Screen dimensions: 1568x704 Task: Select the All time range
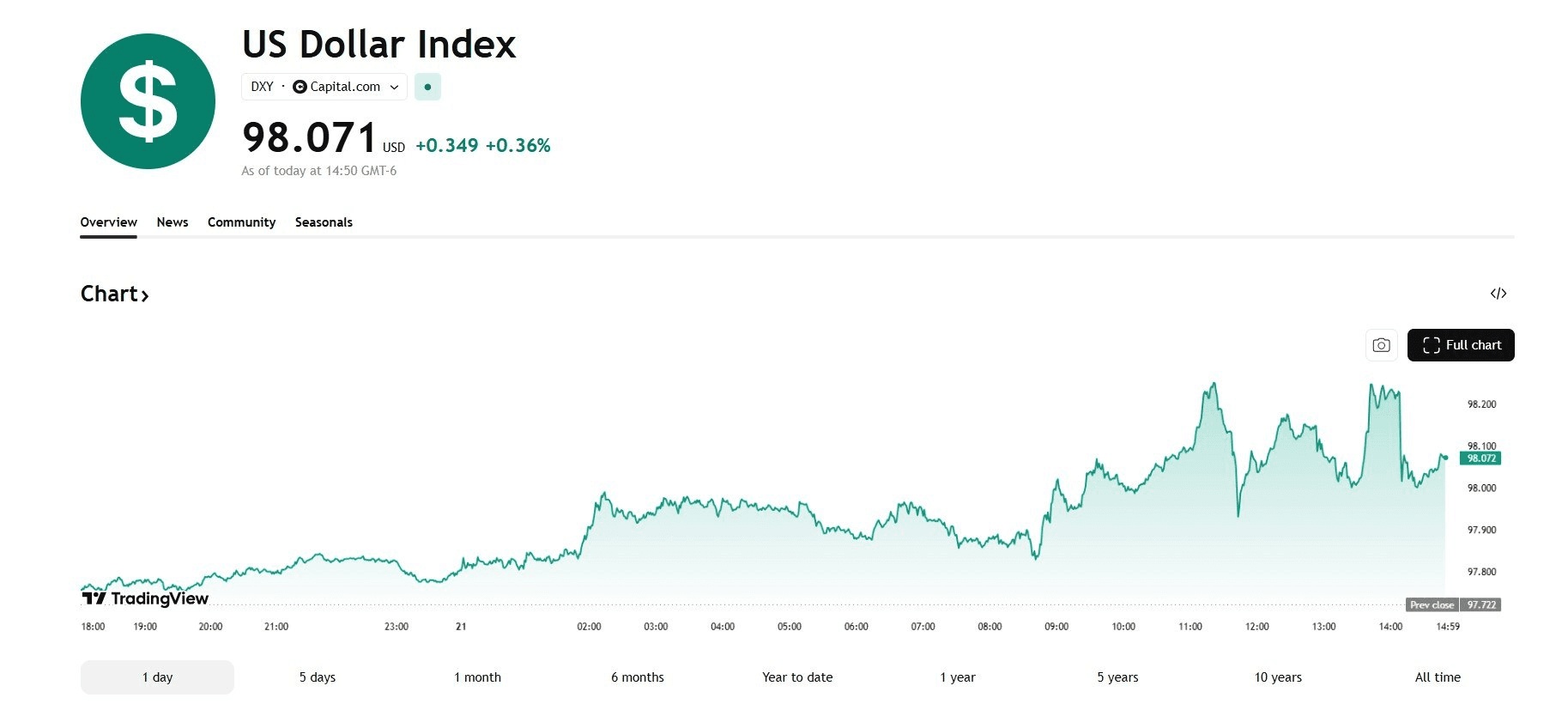tap(1438, 677)
